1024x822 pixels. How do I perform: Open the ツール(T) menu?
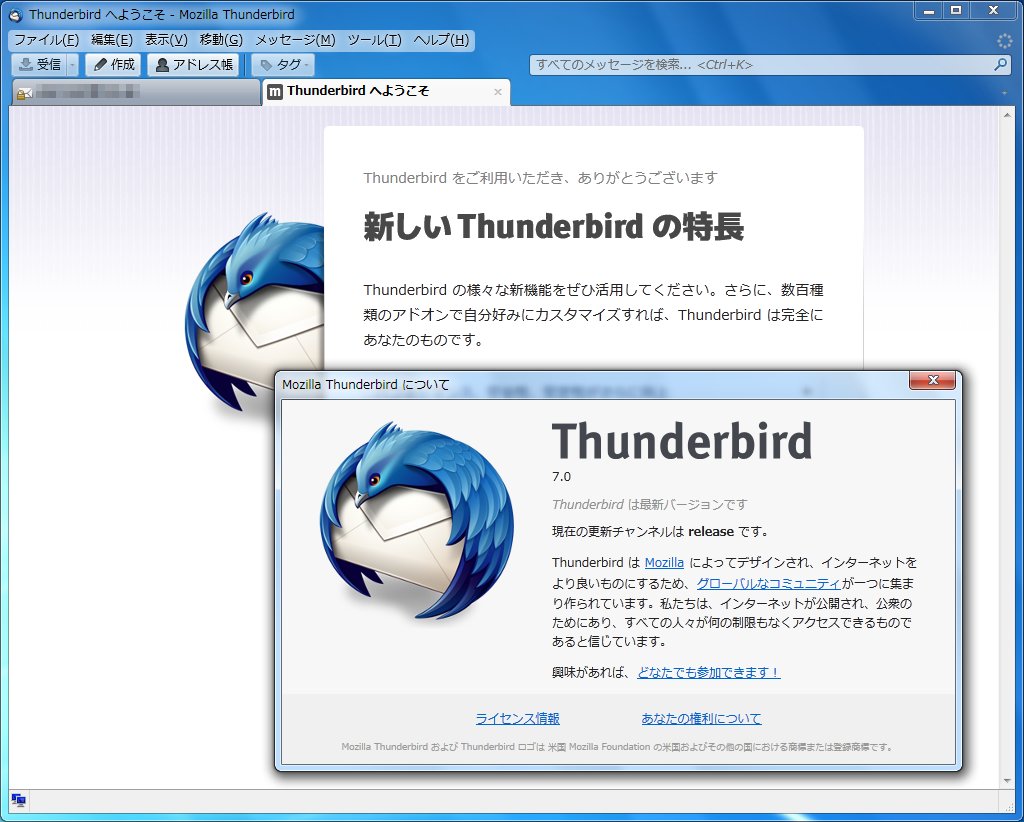coord(374,40)
